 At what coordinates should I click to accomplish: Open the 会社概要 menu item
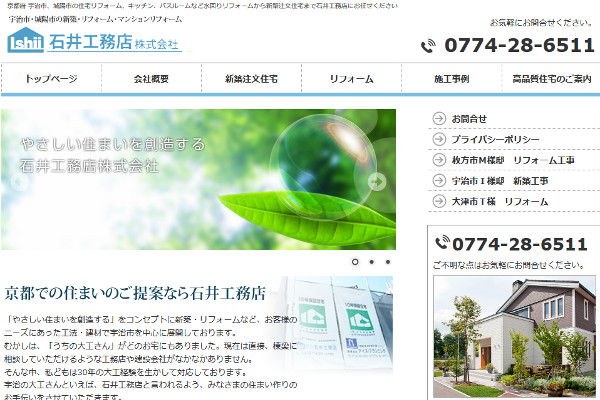152,78
